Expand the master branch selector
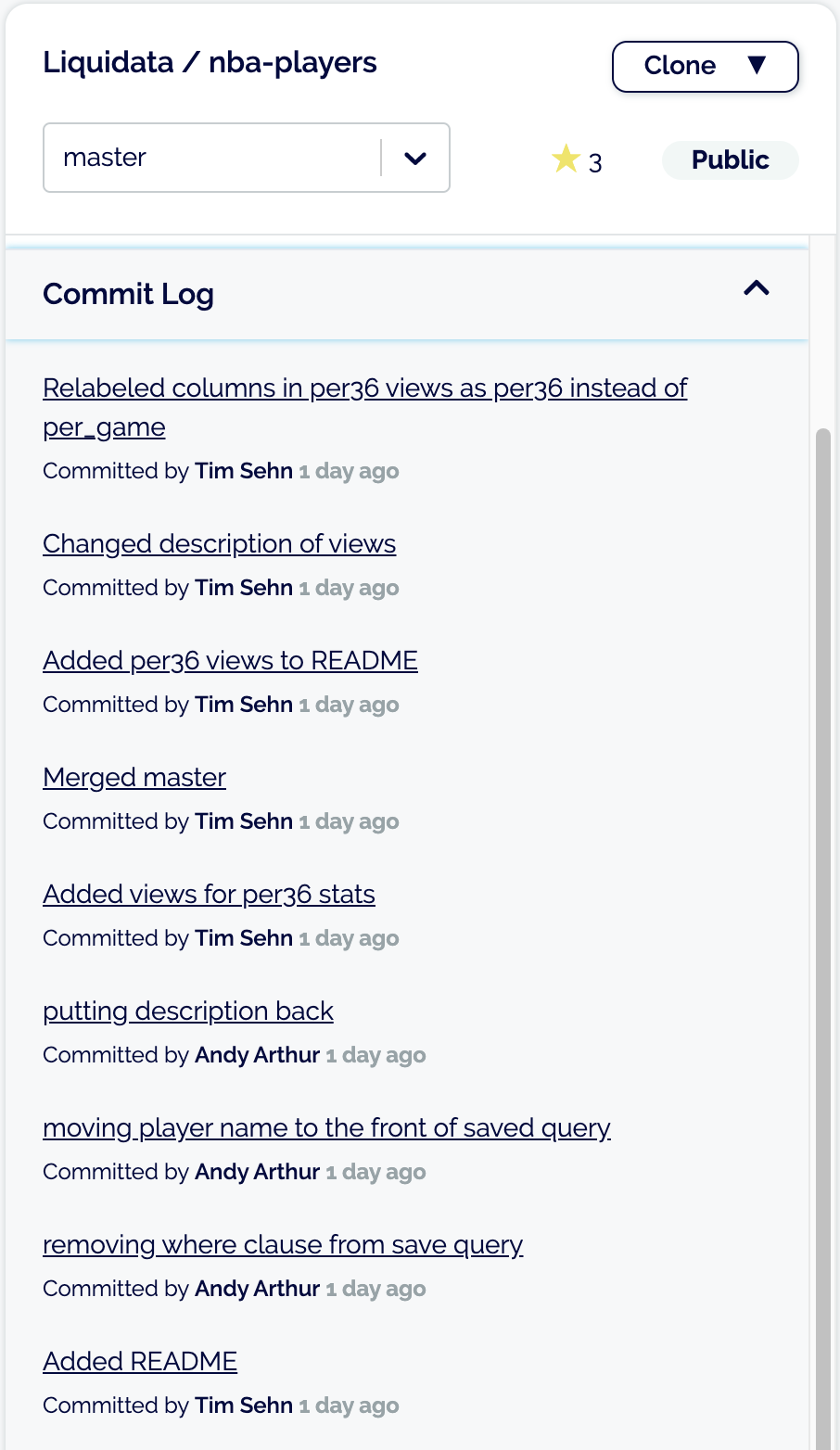The width and height of the screenshot is (840, 1450). [x=414, y=158]
